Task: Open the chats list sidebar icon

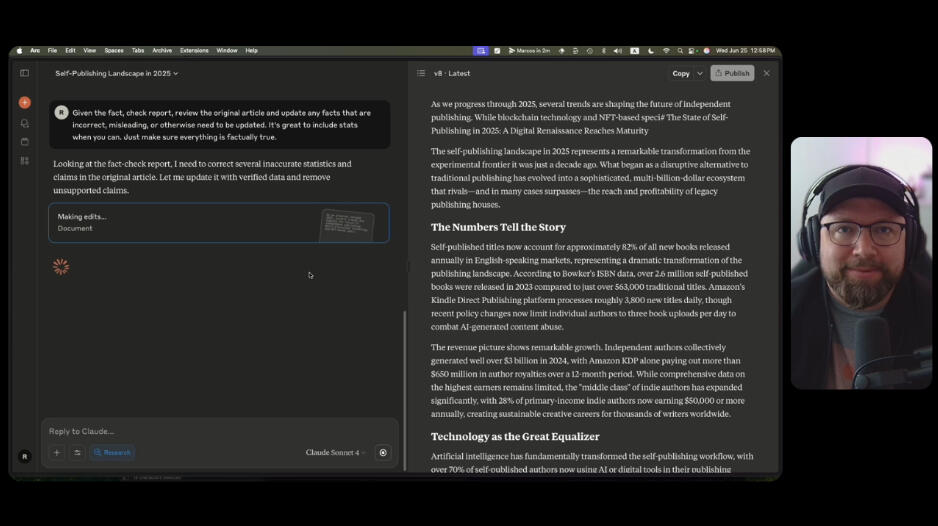Action: coord(25,123)
